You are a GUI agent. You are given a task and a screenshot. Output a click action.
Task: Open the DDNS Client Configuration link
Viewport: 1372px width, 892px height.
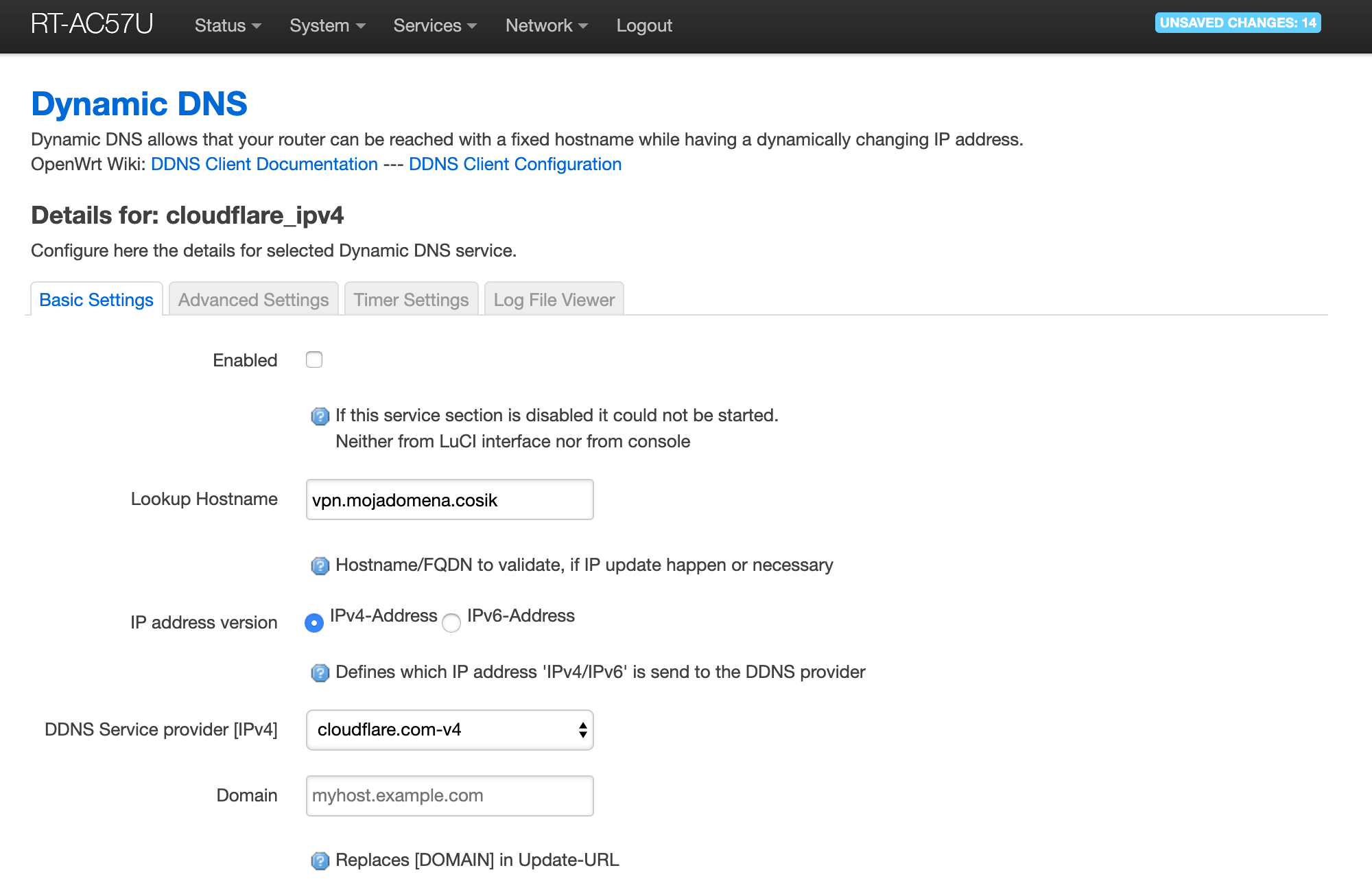tap(515, 164)
